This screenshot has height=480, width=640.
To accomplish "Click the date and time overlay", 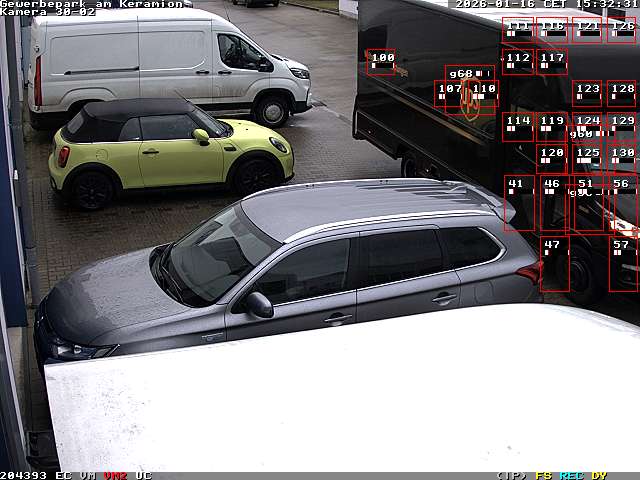I will click(x=545, y=4).
